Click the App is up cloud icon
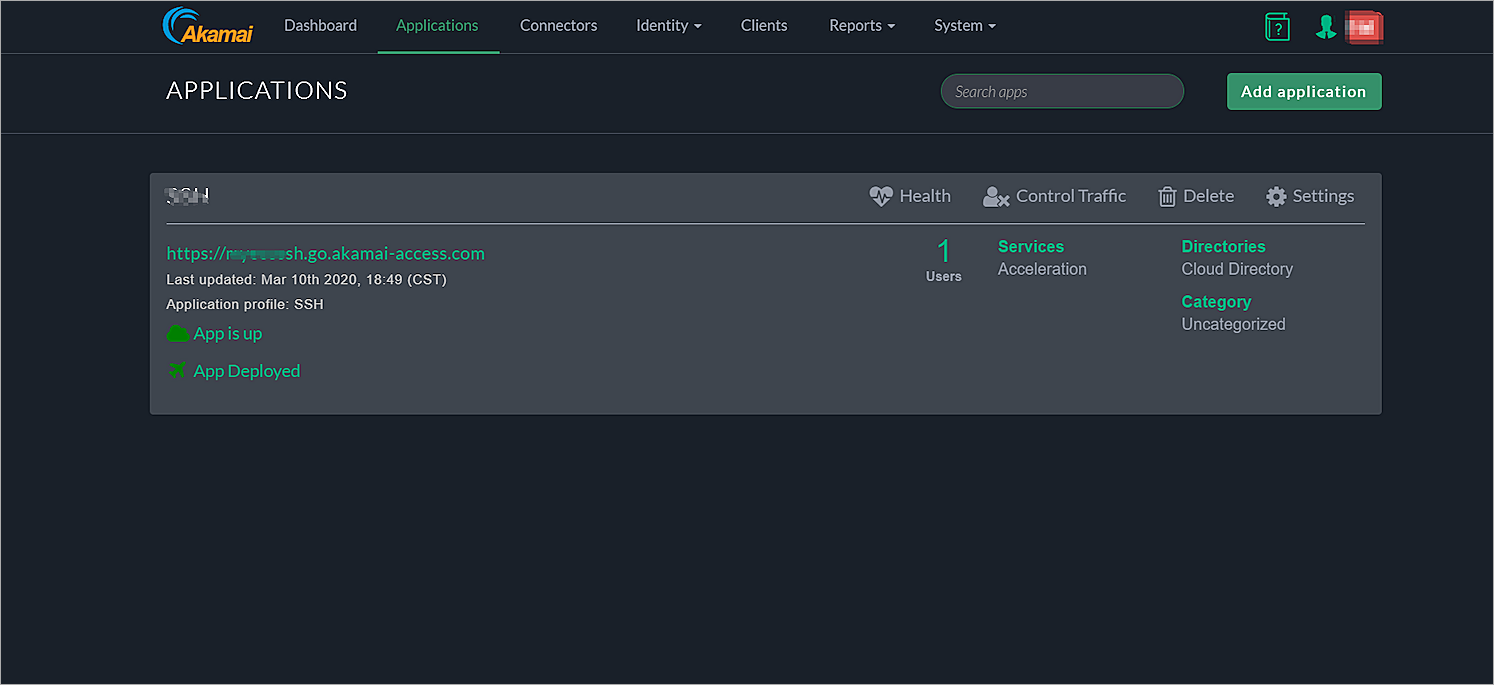 (176, 333)
